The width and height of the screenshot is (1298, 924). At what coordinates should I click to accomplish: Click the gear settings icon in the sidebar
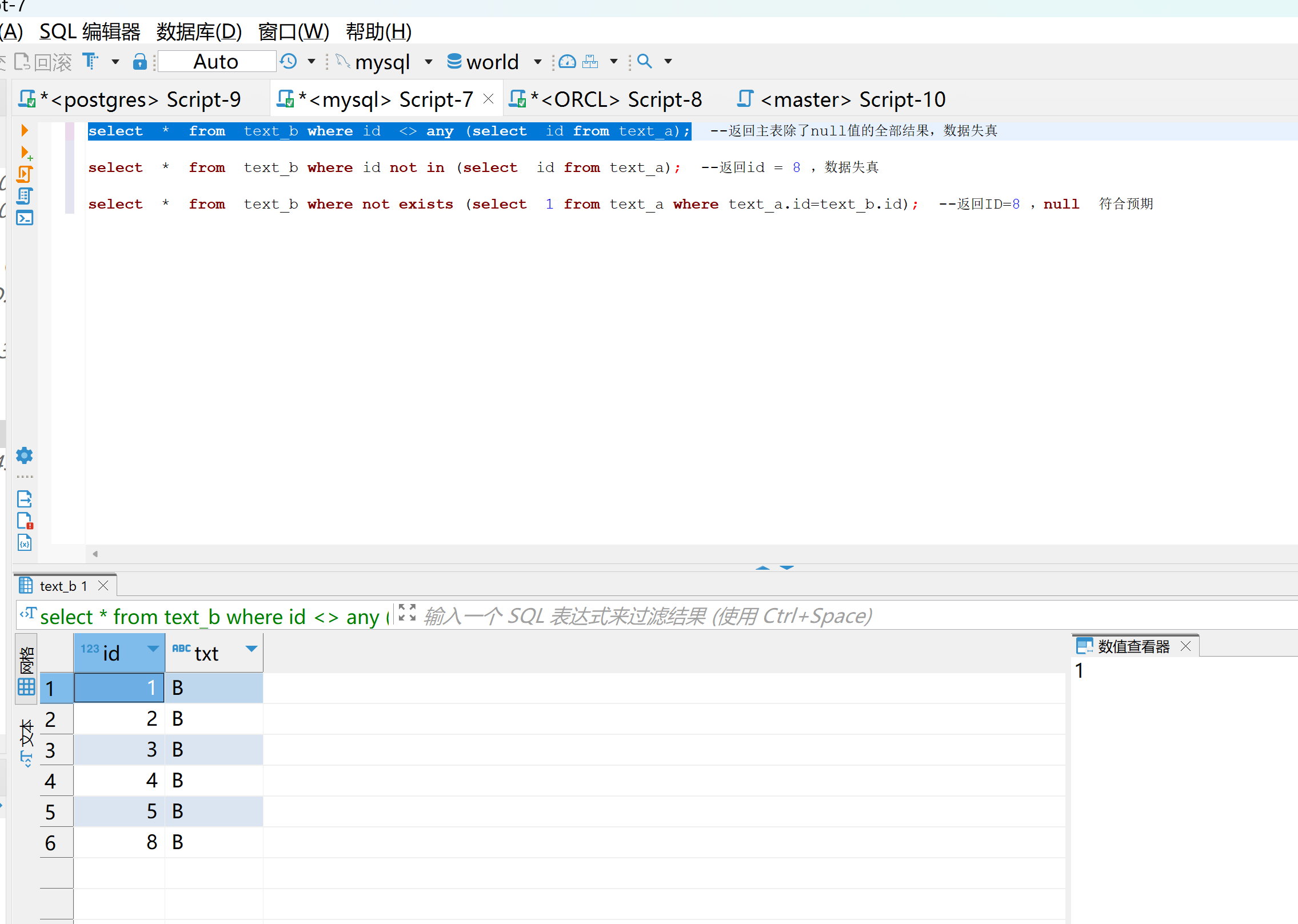(25, 455)
